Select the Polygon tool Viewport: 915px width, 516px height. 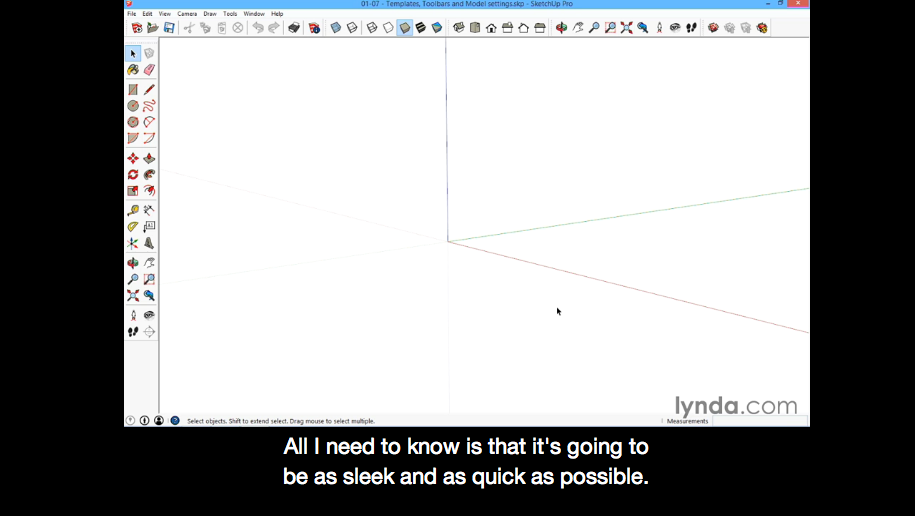[x=133, y=122]
